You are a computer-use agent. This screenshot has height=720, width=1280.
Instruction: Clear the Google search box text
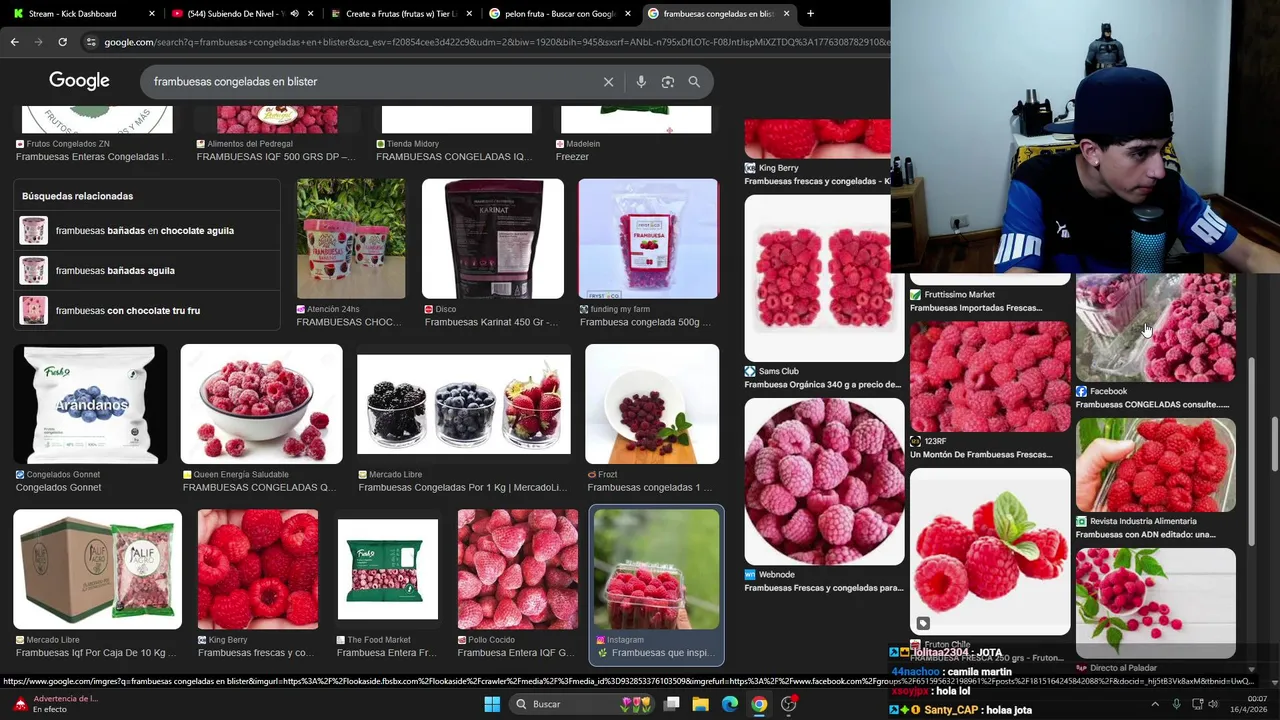coord(608,82)
